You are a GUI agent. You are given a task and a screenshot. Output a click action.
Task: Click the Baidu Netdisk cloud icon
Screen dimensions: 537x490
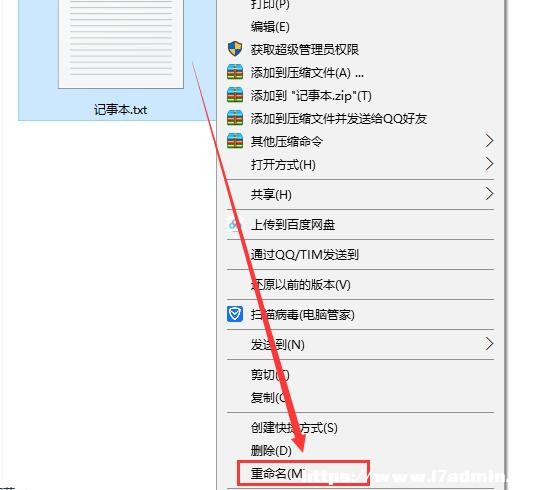[x=235, y=224]
